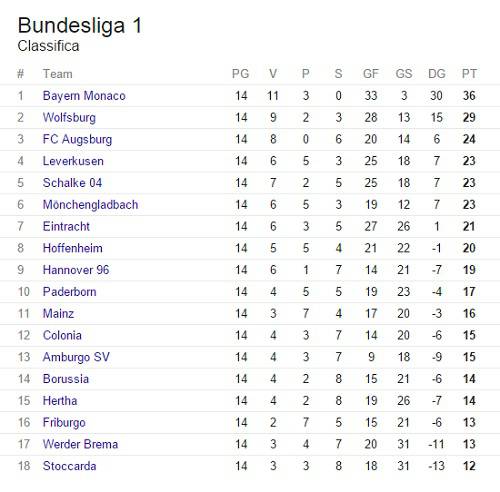500x492 pixels.
Task: Open the Bayern Monaco team link
Action: [84, 96]
